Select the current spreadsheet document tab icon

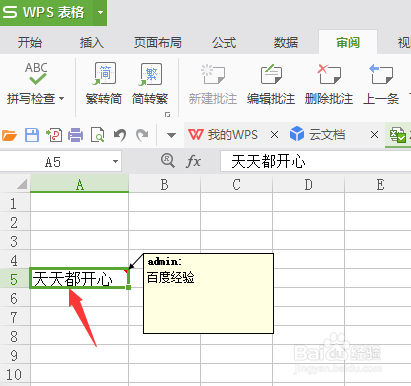pos(398,135)
